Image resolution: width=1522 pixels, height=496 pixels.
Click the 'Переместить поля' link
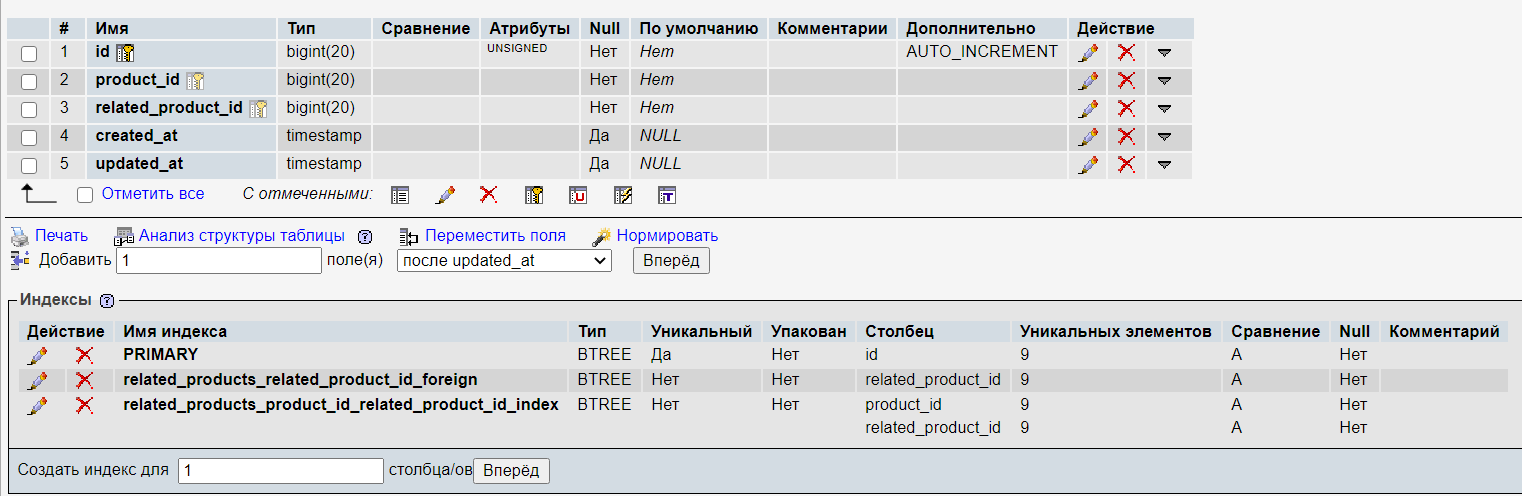click(x=495, y=236)
